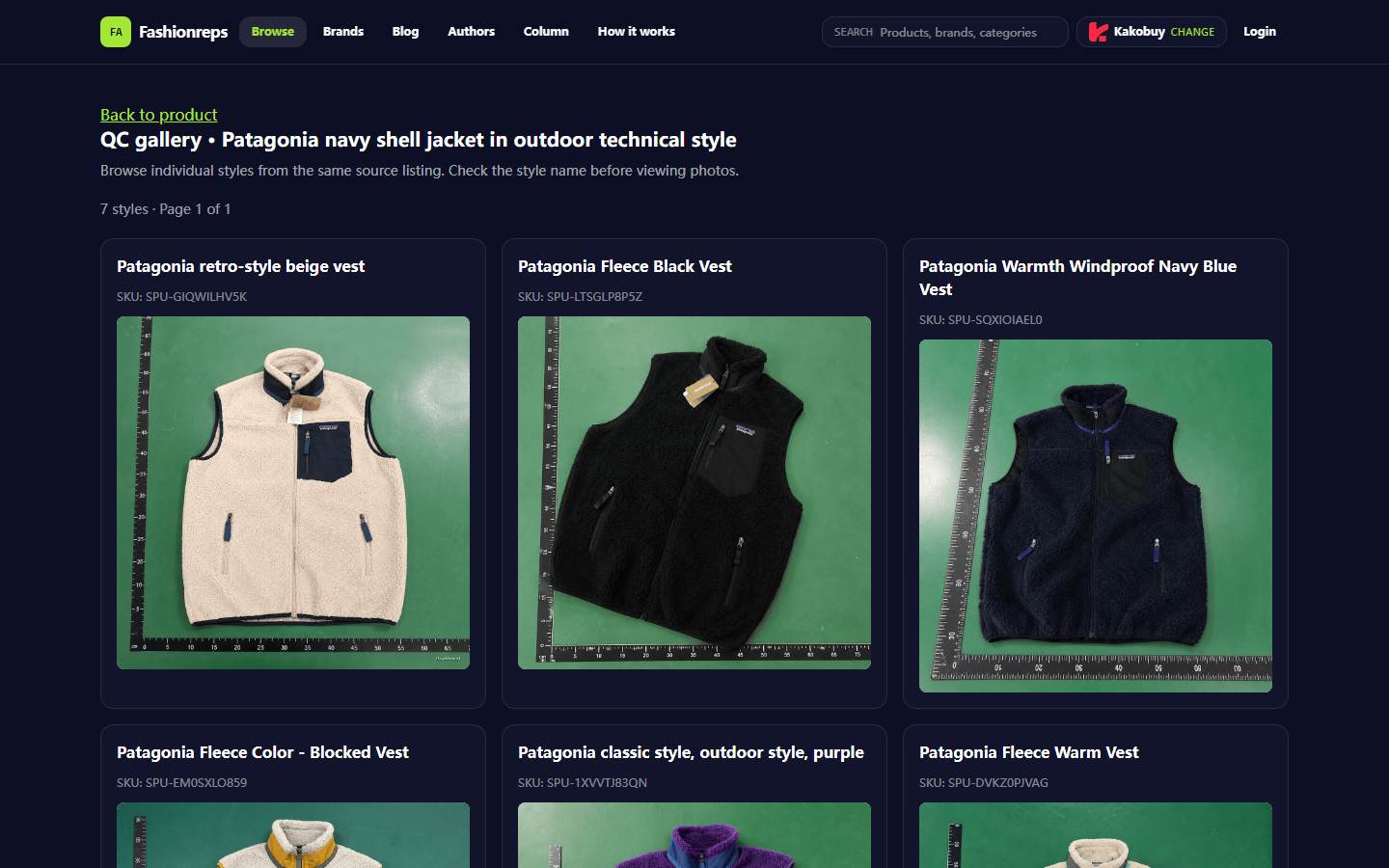Image resolution: width=1389 pixels, height=868 pixels.
Task: Open the Blog menu item
Action: point(405,32)
